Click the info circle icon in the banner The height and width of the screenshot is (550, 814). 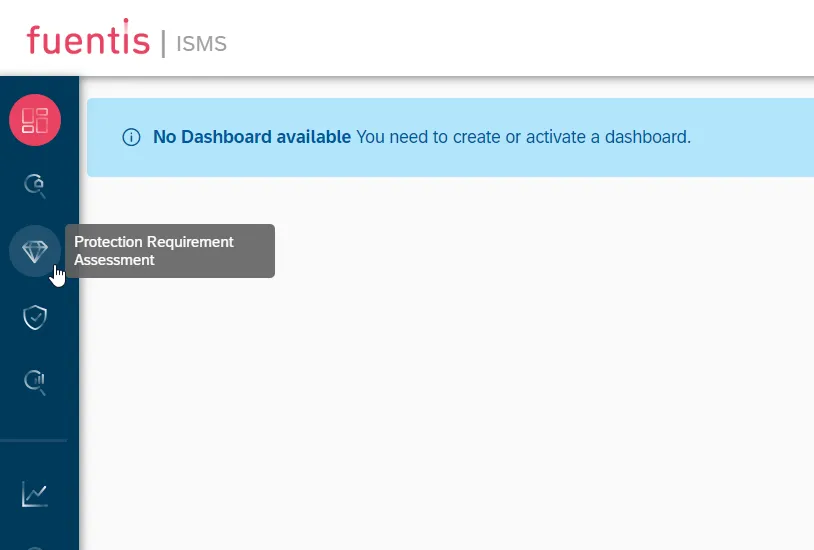pyautogui.click(x=131, y=137)
